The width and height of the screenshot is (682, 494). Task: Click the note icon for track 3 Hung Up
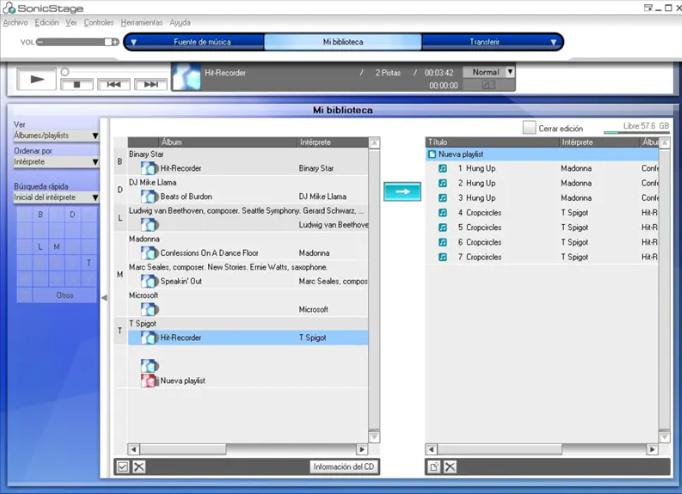(443, 198)
